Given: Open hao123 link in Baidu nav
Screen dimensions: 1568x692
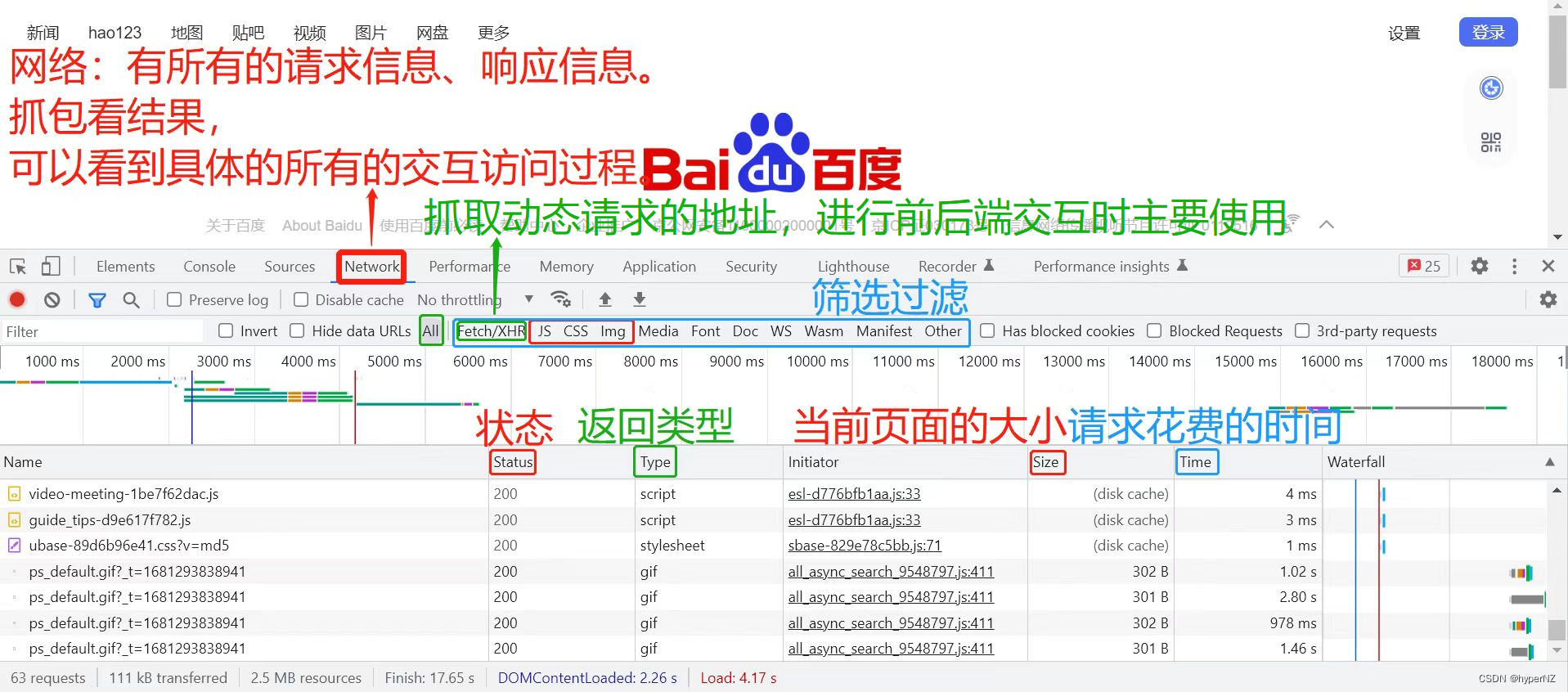Looking at the screenshot, I should tap(115, 33).
